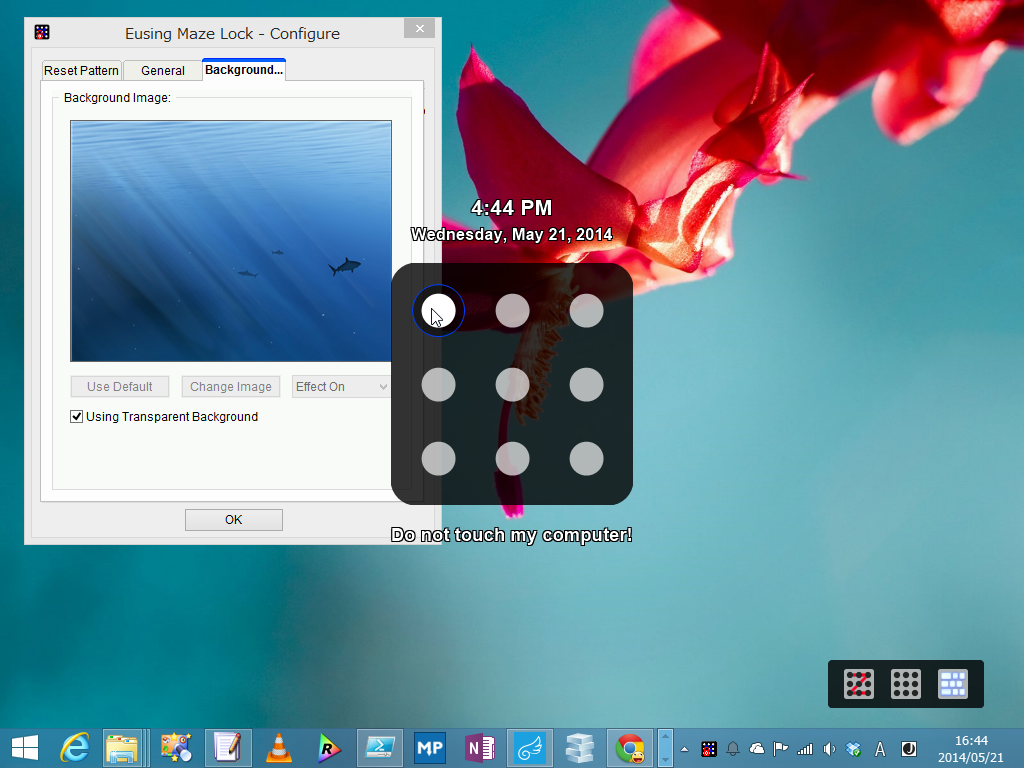The width and height of the screenshot is (1024, 768).
Task: Click the middle-left pattern dot
Action: 438,385
